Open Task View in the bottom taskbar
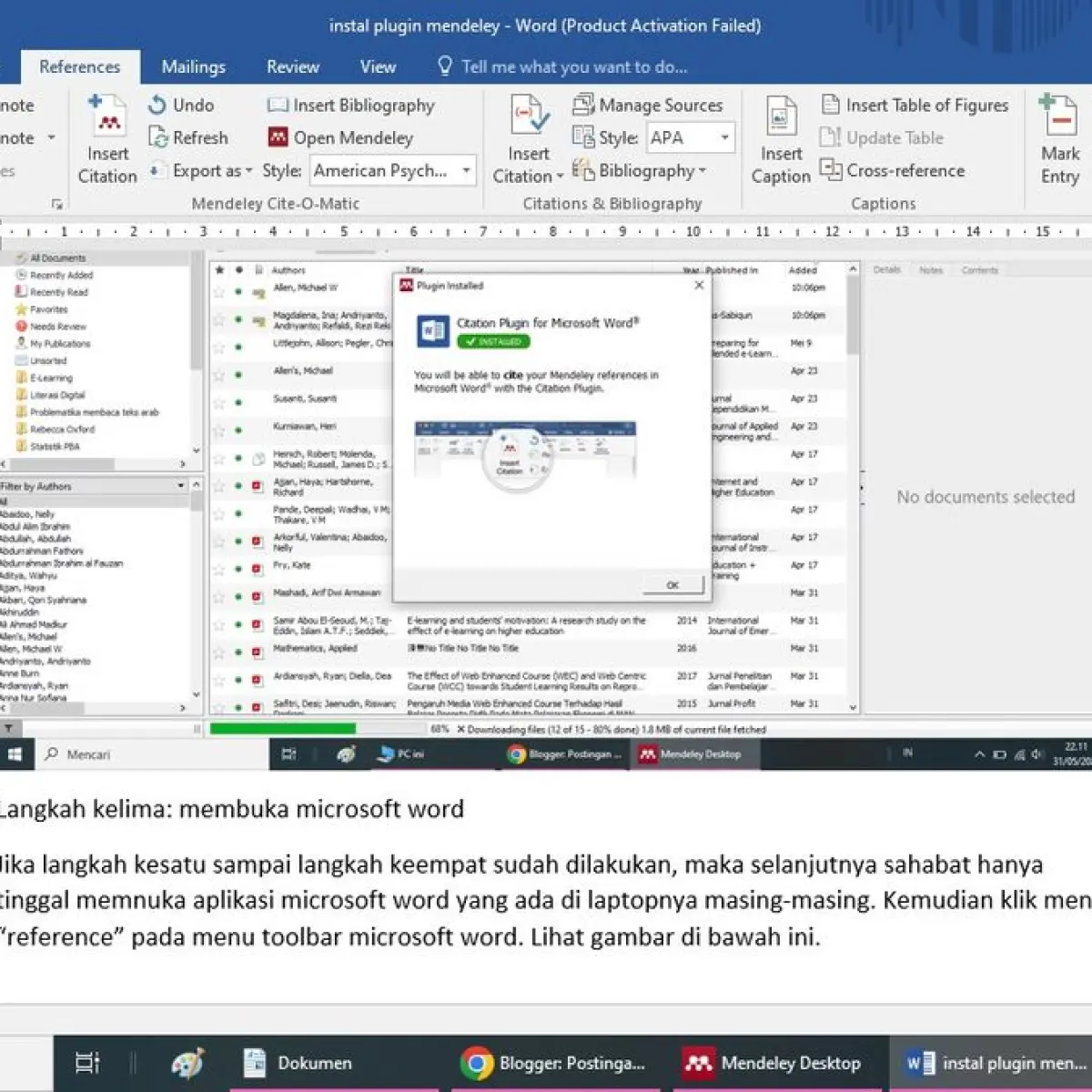1092x1092 pixels. pyautogui.click(x=87, y=1063)
